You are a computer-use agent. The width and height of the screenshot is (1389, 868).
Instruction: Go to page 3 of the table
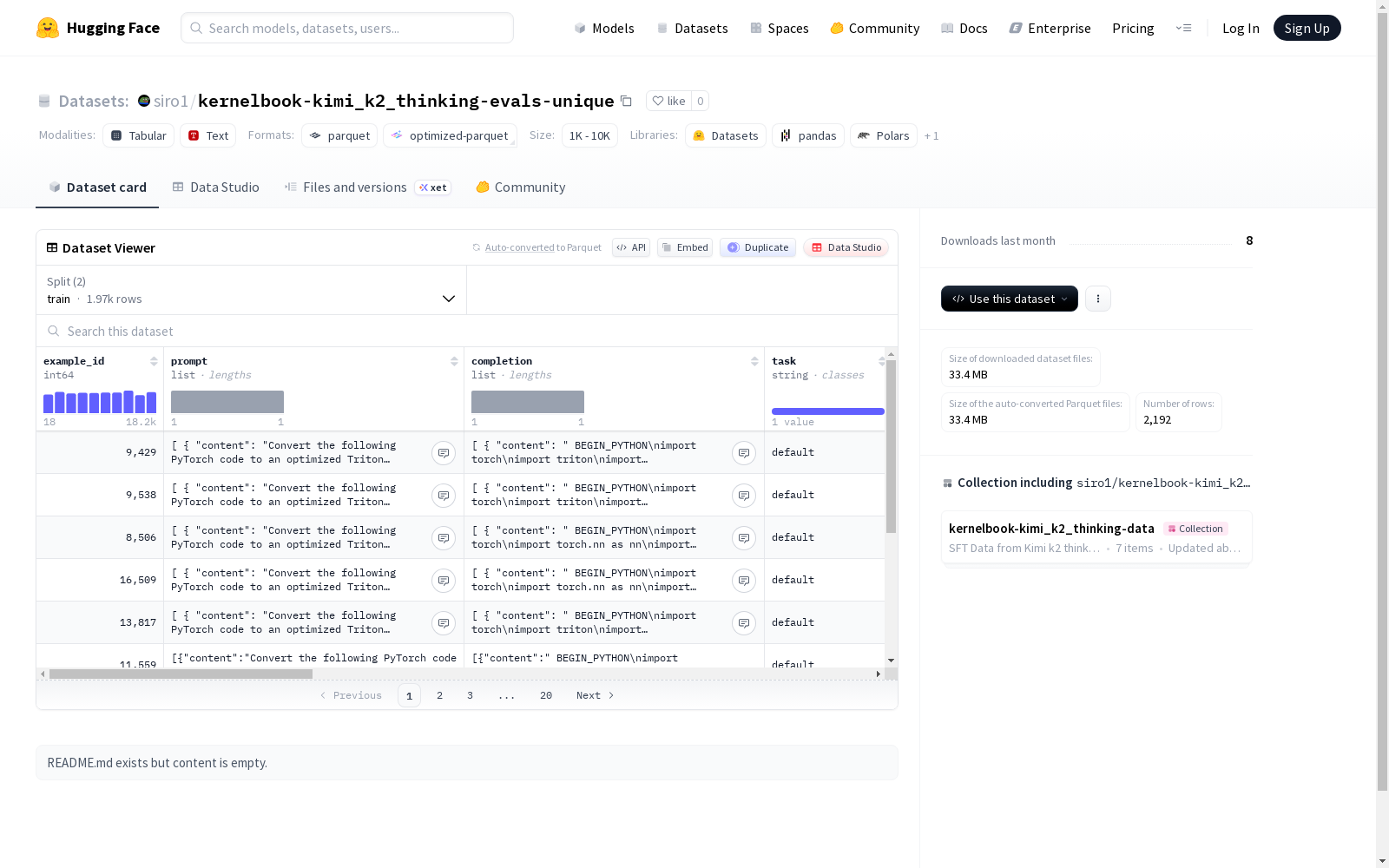(x=471, y=695)
